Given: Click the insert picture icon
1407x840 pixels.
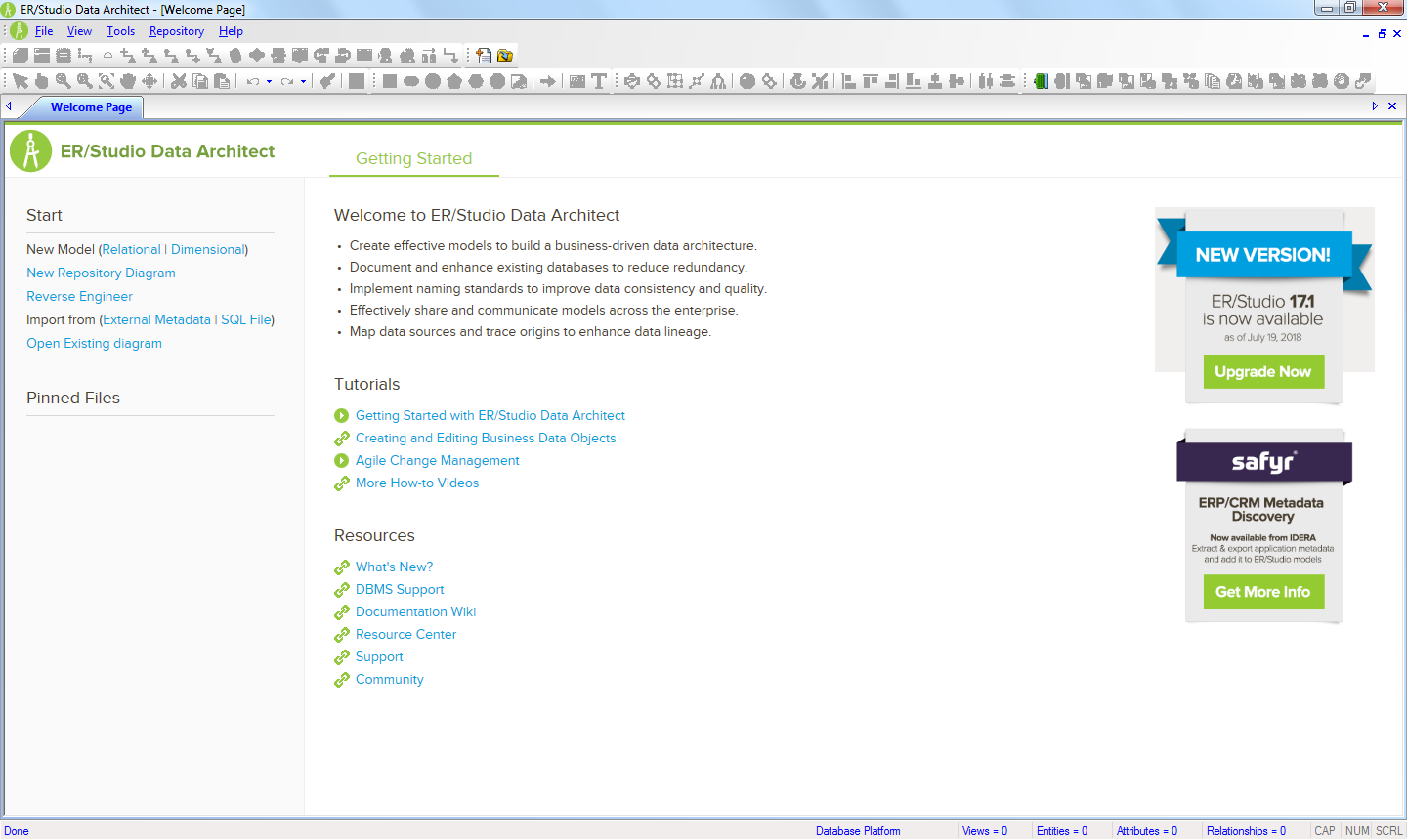Looking at the screenshot, I should [577, 81].
